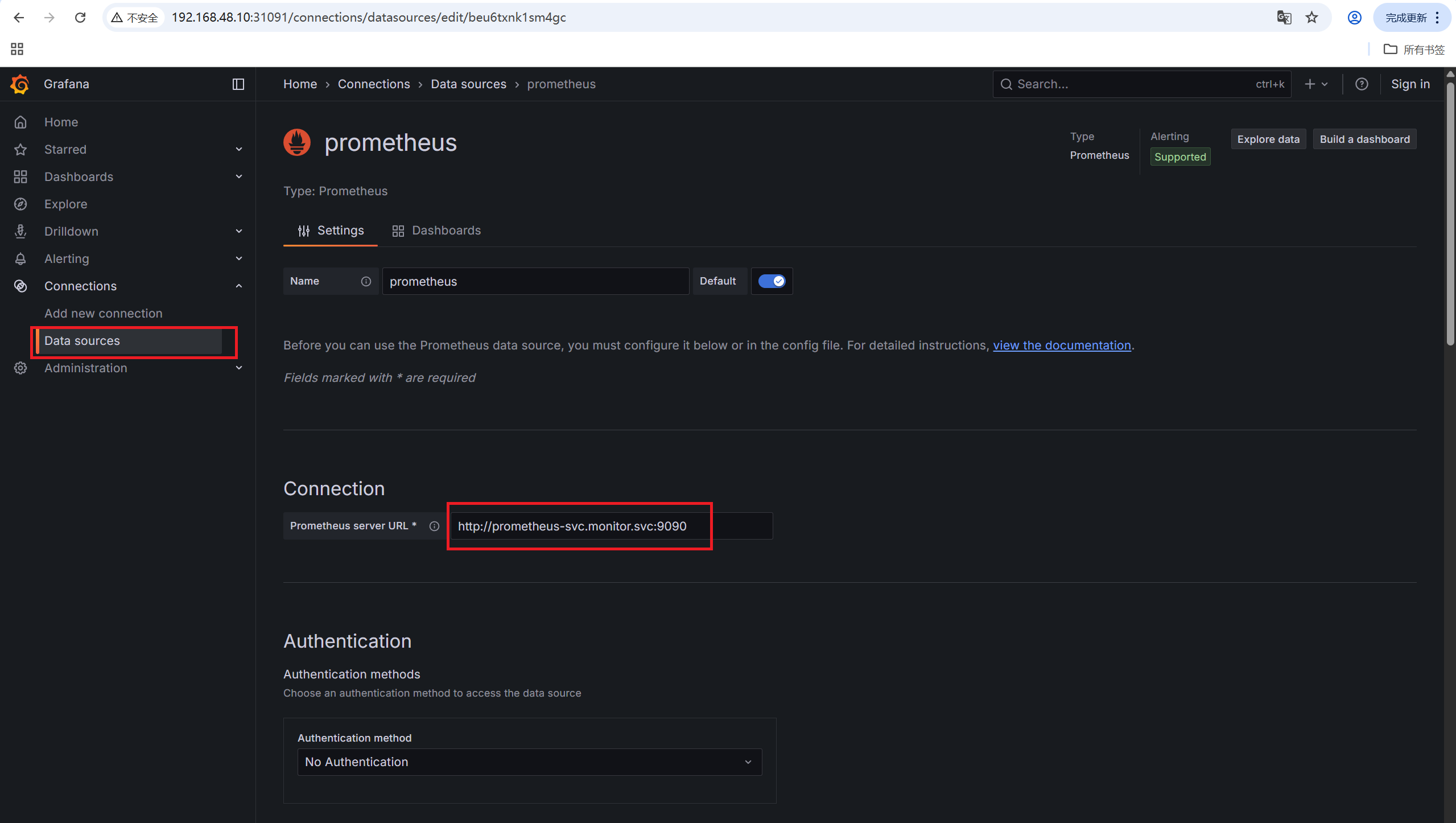Open view the documentation link
This screenshot has width=1456, height=823.
[x=1062, y=345]
